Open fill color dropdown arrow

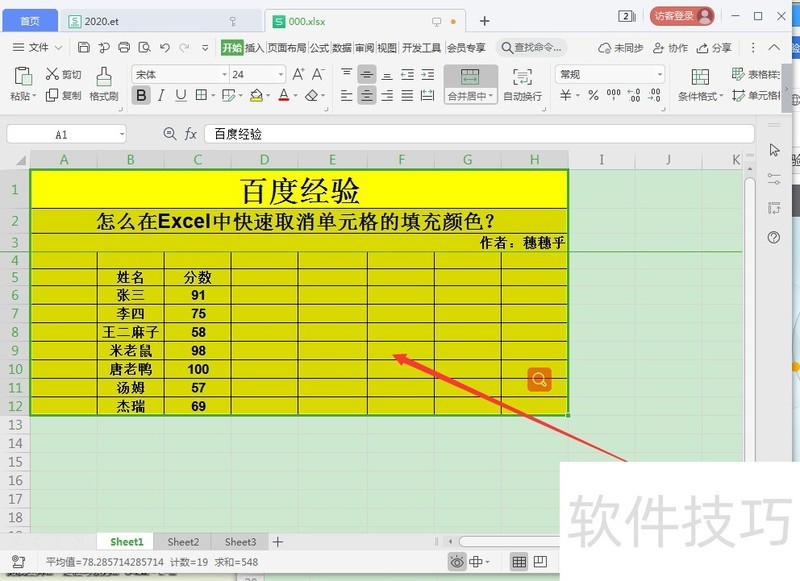click(268, 95)
